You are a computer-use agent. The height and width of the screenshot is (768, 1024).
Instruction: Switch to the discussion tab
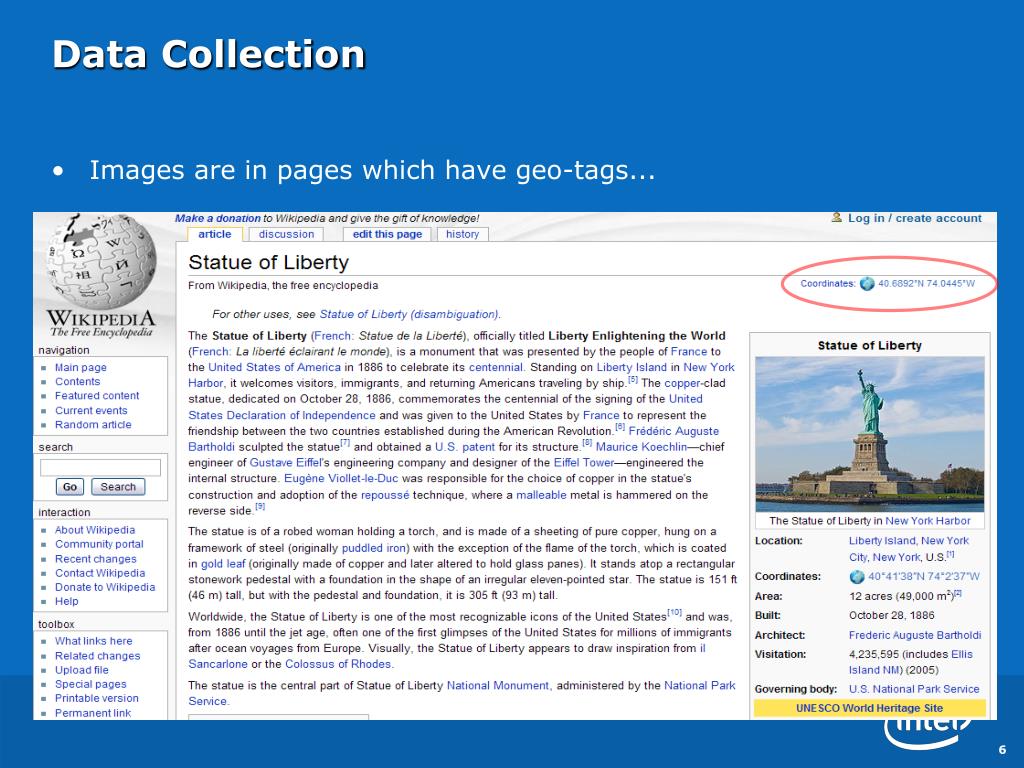286,234
